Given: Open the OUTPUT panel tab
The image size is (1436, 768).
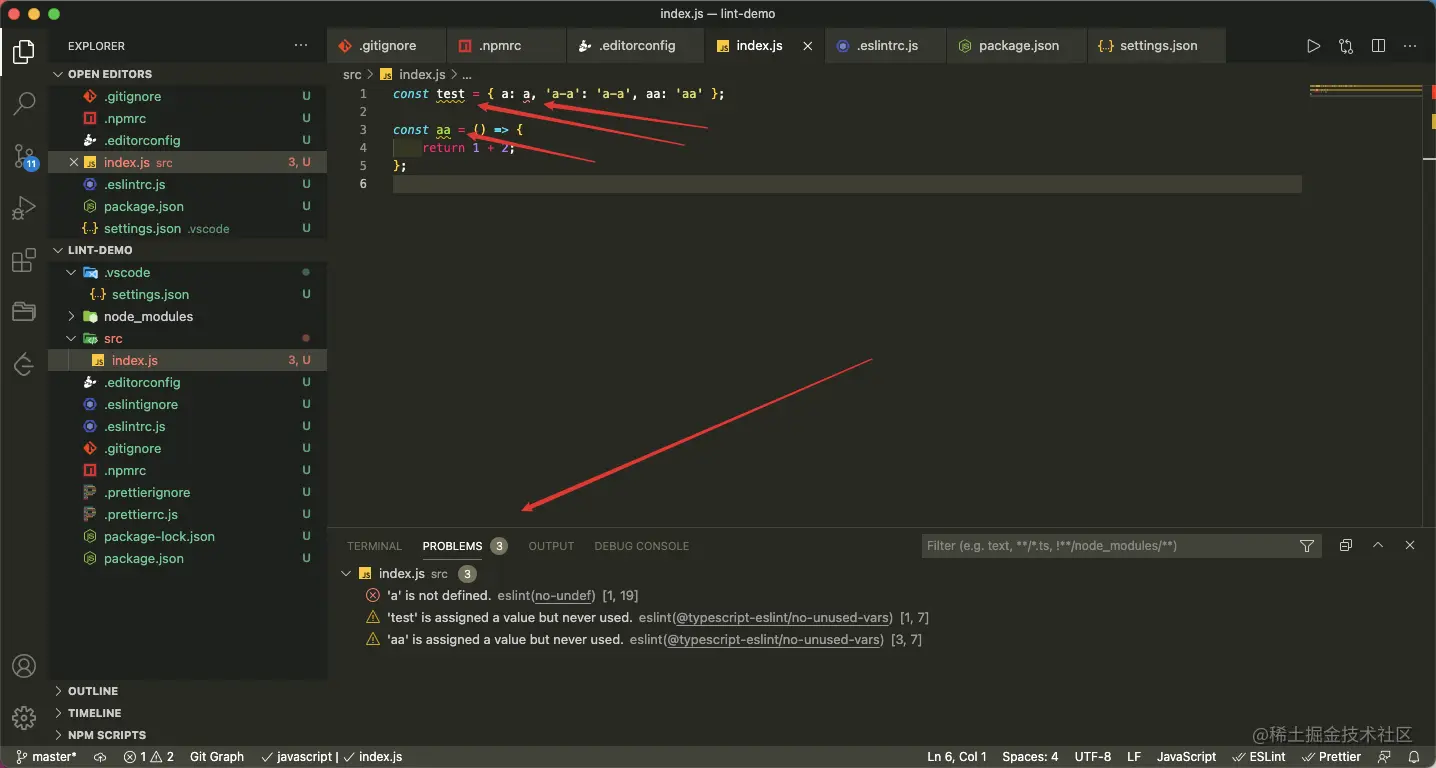Looking at the screenshot, I should point(551,546).
